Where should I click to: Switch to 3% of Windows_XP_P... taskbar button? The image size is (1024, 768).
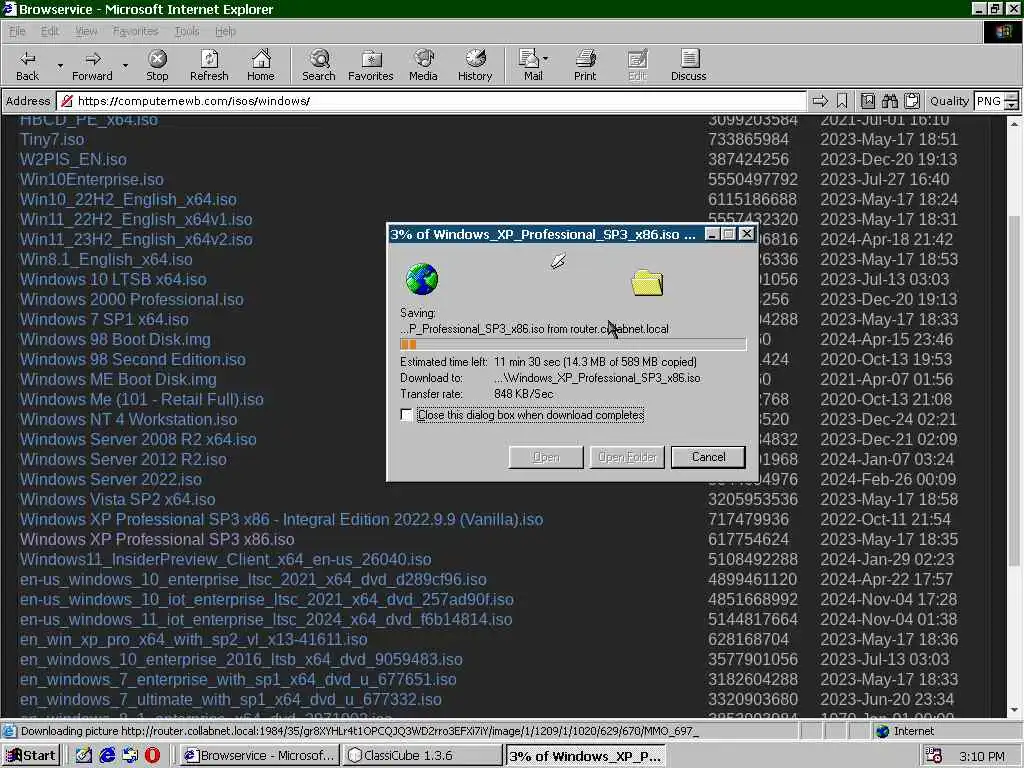(586, 756)
